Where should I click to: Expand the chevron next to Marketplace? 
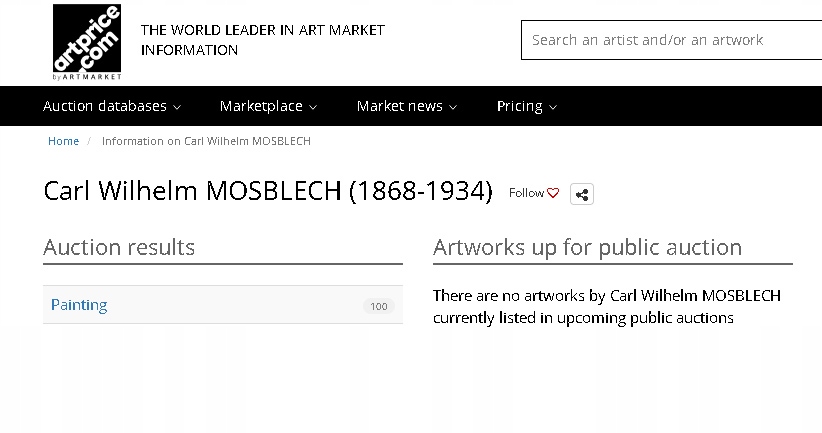tap(313, 107)
